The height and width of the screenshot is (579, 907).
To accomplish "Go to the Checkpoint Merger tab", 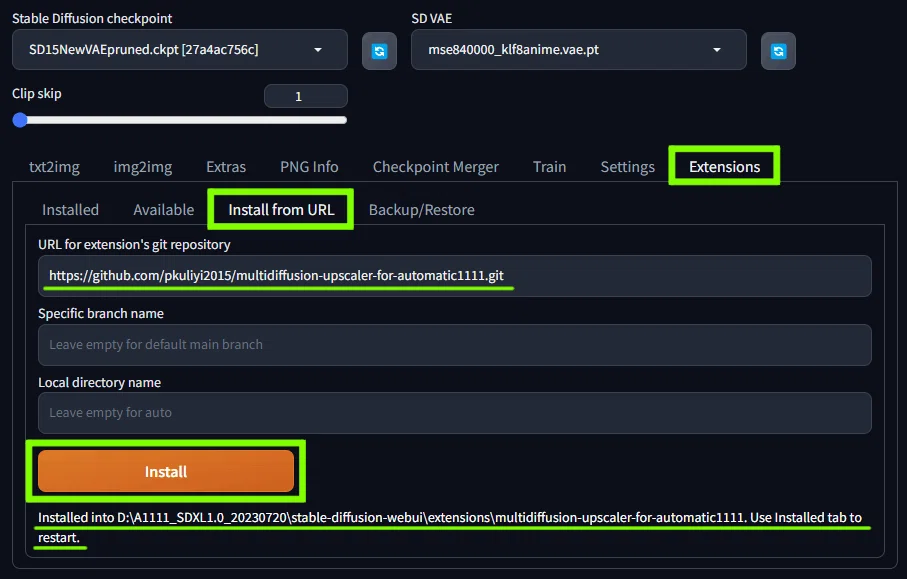I will click(x=436, y=167).
